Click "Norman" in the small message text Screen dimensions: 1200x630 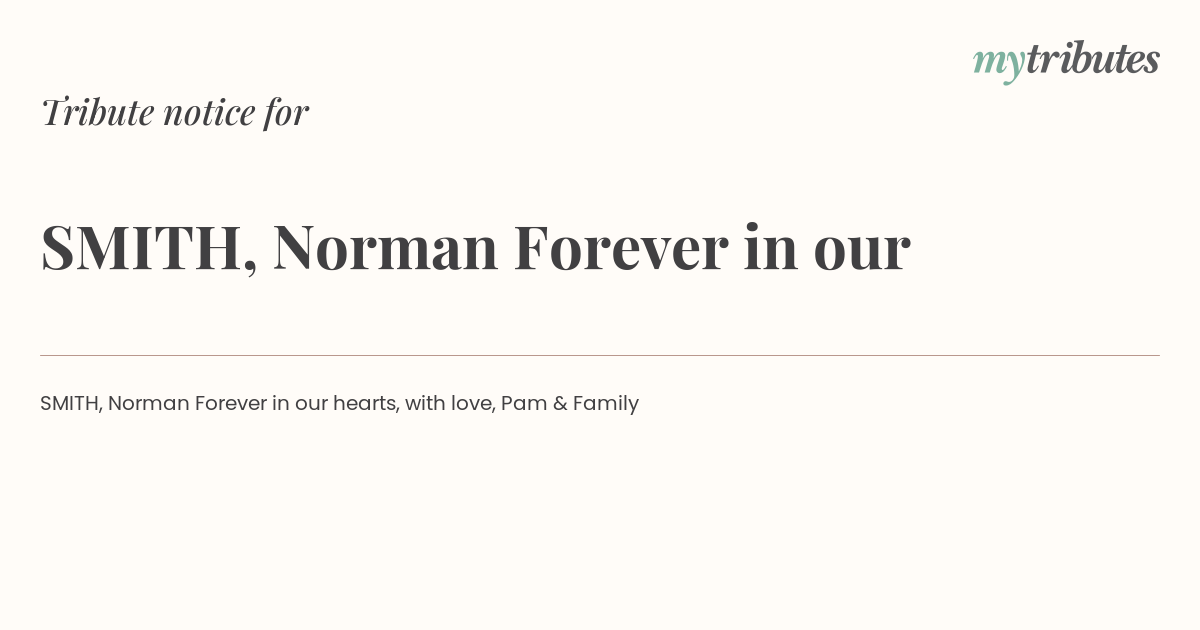pos(148,403)
